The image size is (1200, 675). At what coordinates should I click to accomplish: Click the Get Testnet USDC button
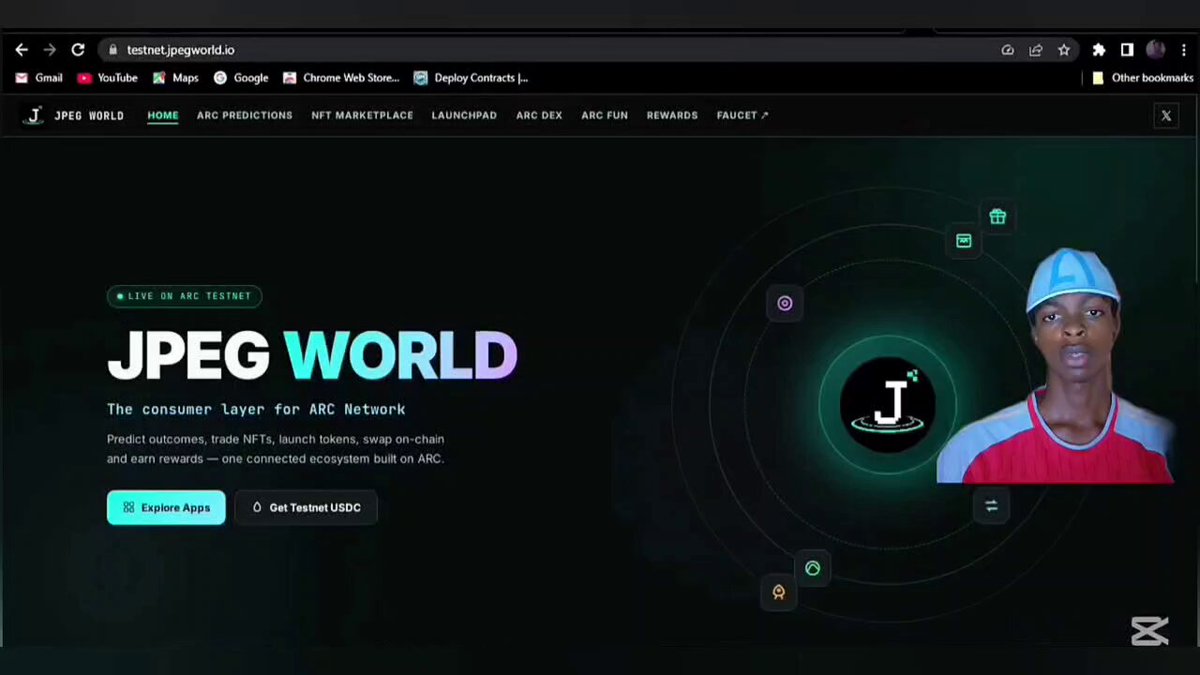tap(306, 507)
